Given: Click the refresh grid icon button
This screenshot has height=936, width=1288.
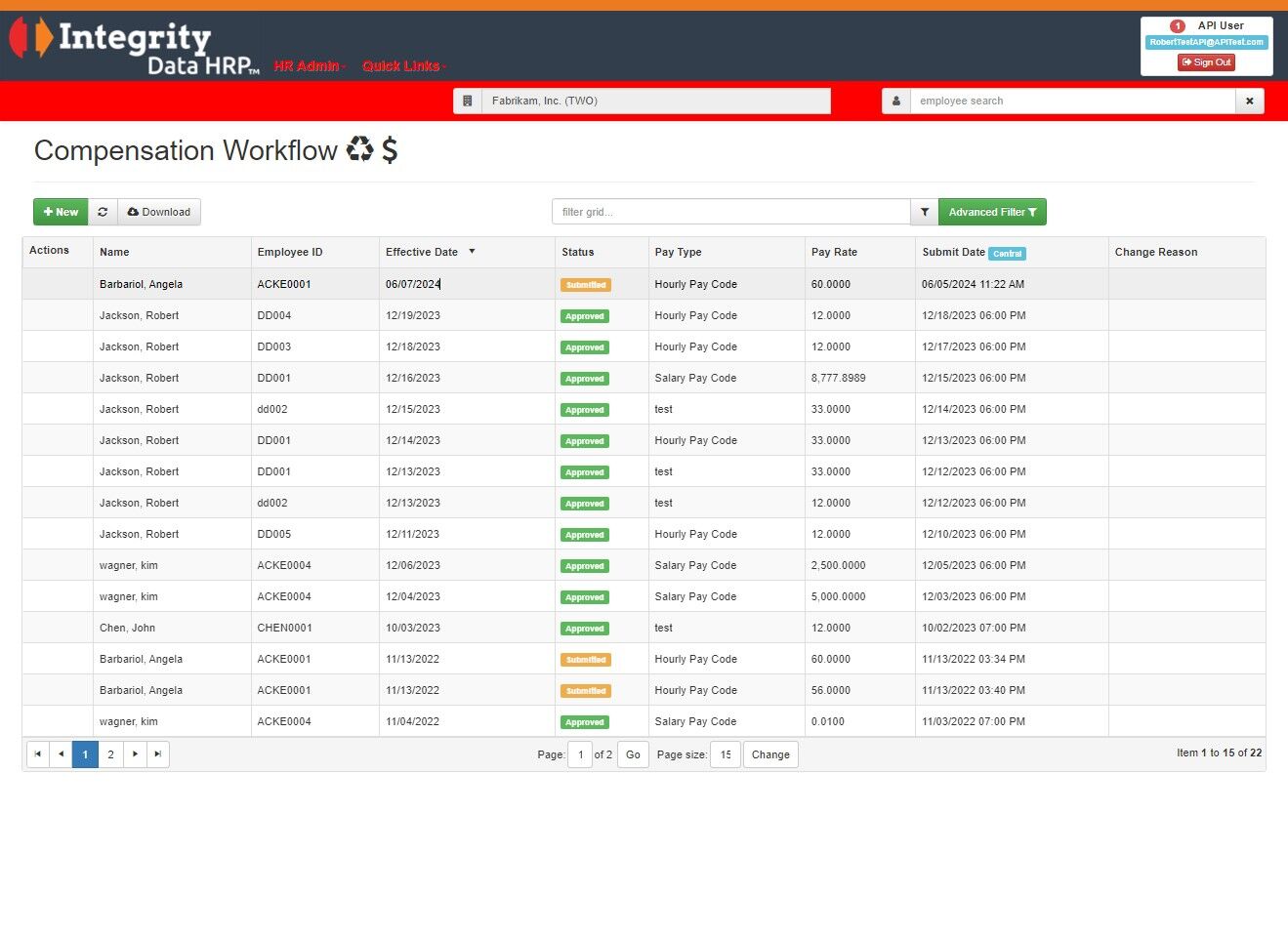Looking at the screenshot, I should [x=103, y=212].
